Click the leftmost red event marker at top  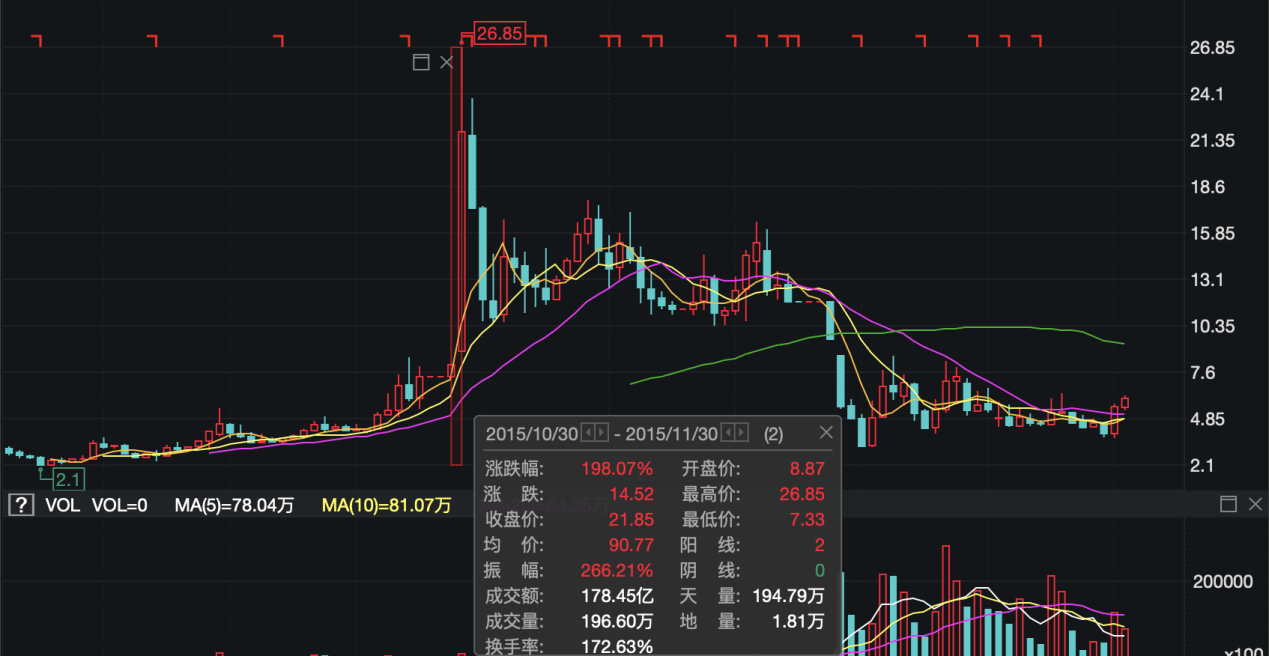tap(37, 40)
